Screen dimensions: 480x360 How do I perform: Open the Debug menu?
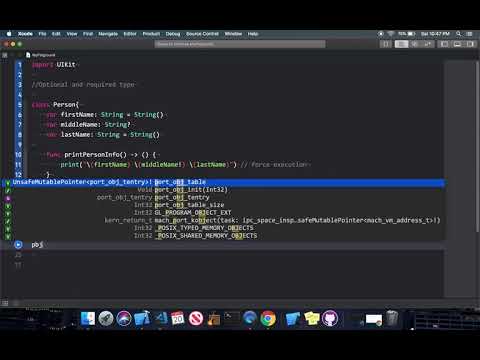point(173,34)
